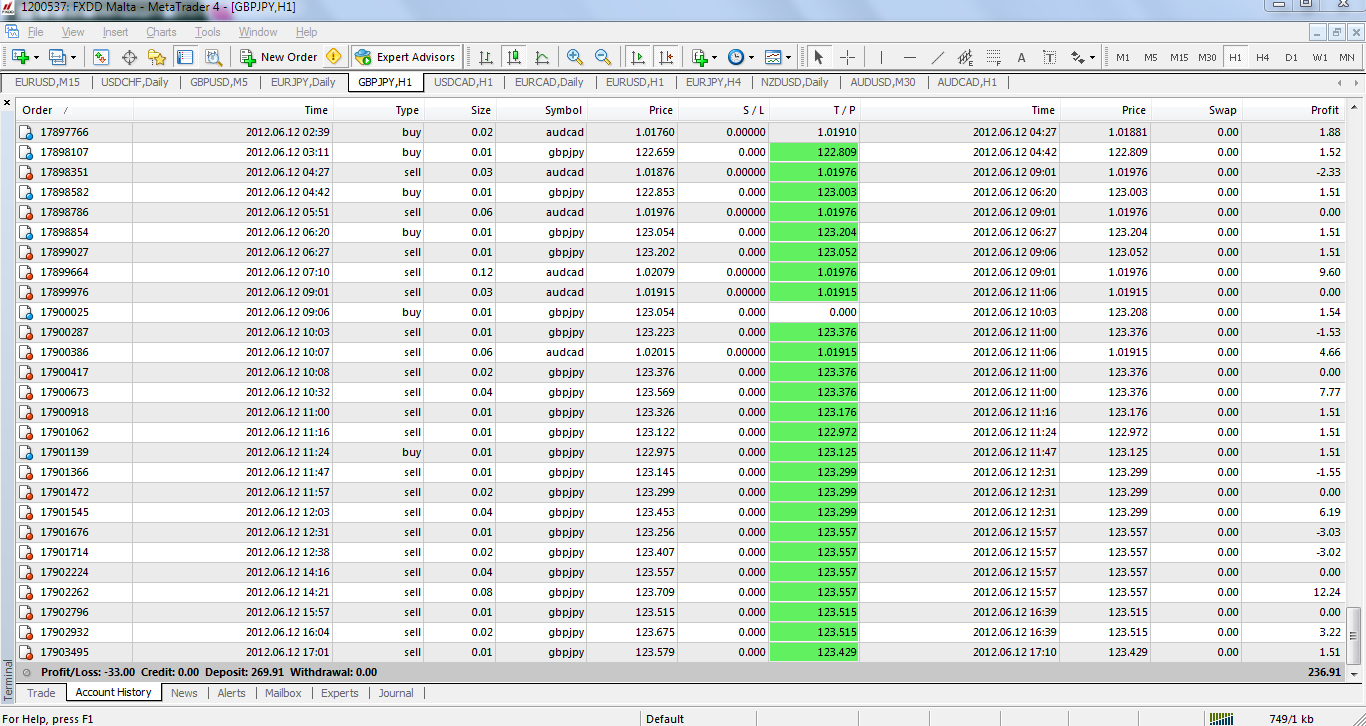Expand the Arrows tool dropdown arrow

click(1092, 57)
